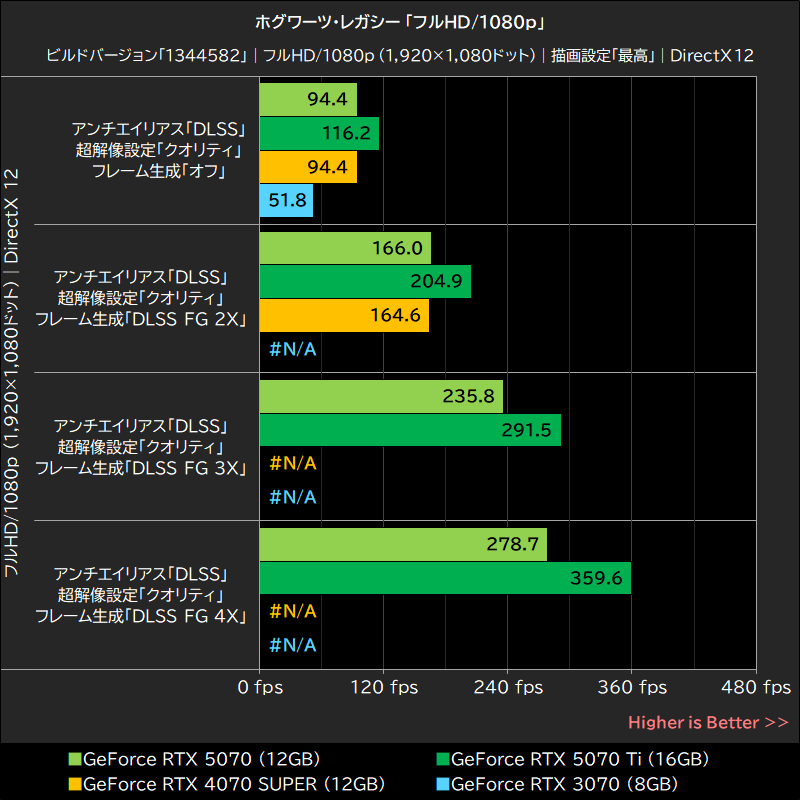Screen dimensions: 800x800
Task: Click the 204.9 value on the dark green bar
Action: pos(437,281)
